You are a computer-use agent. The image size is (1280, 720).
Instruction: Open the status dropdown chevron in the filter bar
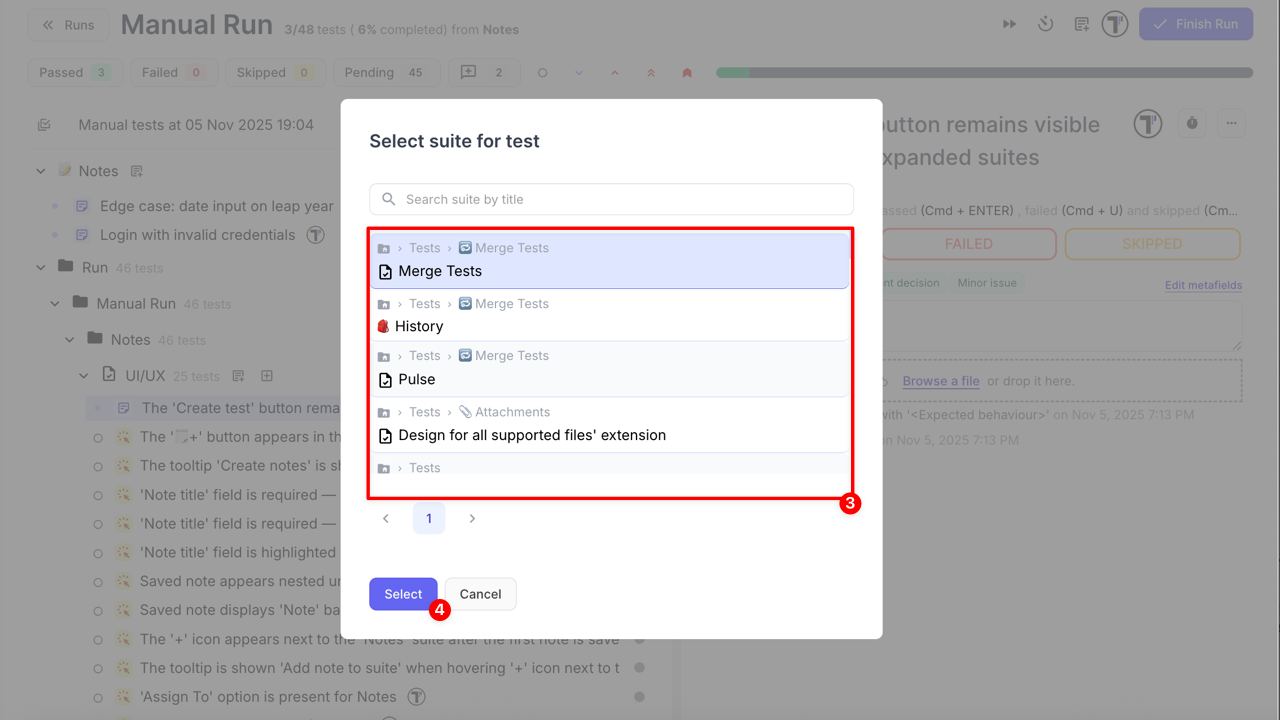tap(578, 72)
